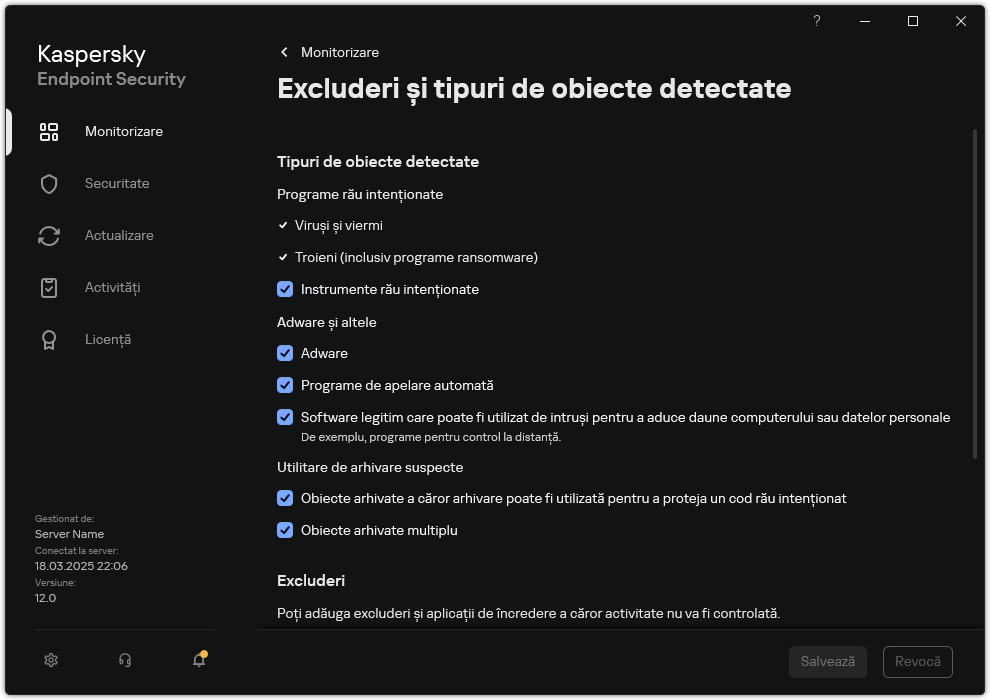Open the Monitorizare section in the sidebar

(123, 131)
